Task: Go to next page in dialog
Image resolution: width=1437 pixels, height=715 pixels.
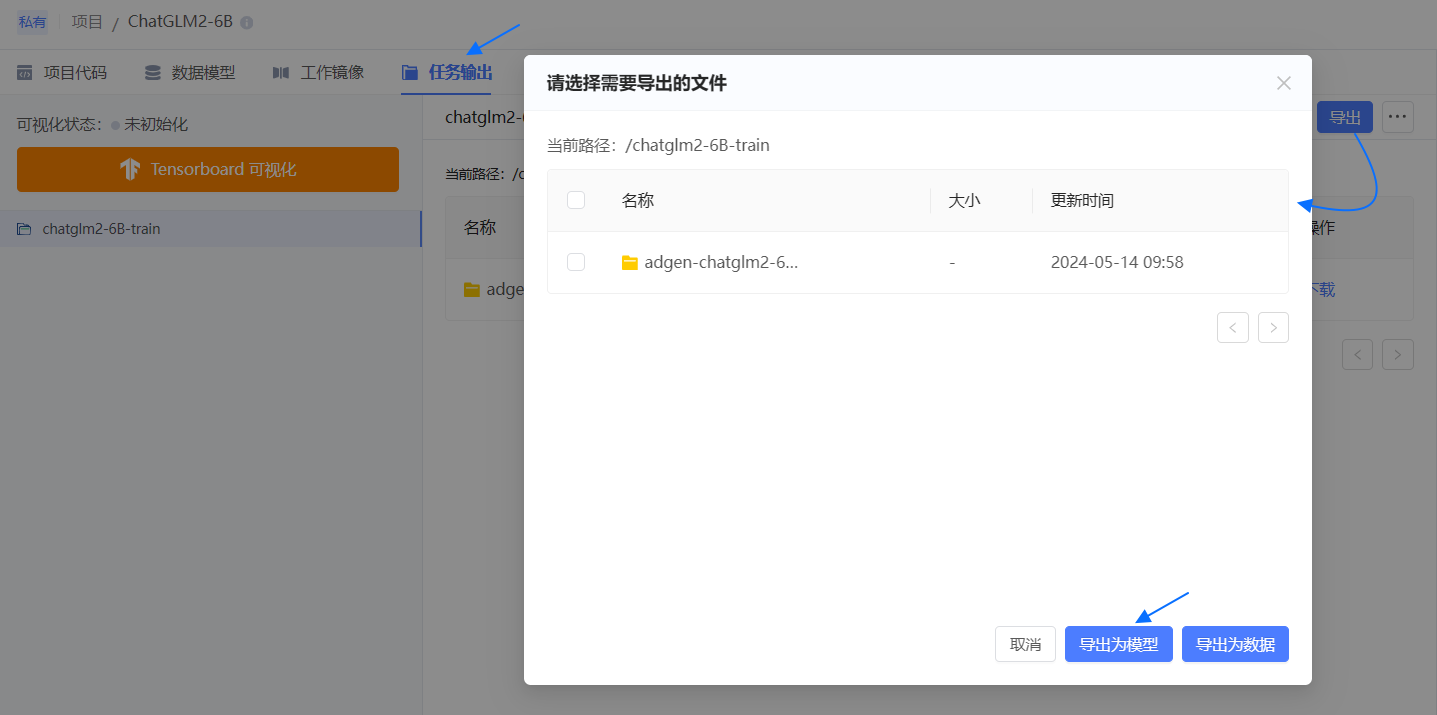Action: 1273,328
